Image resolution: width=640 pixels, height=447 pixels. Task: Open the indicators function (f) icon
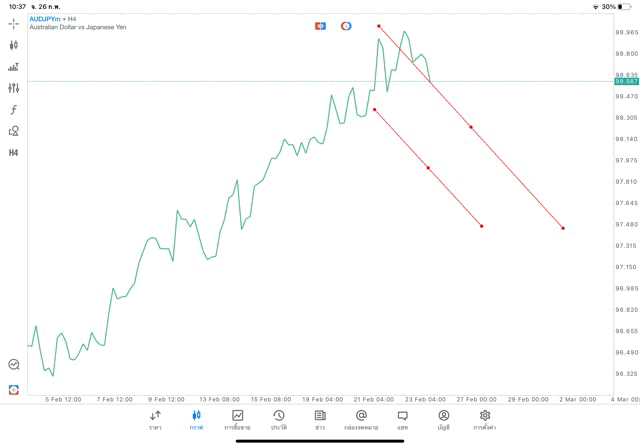point(14,109)
